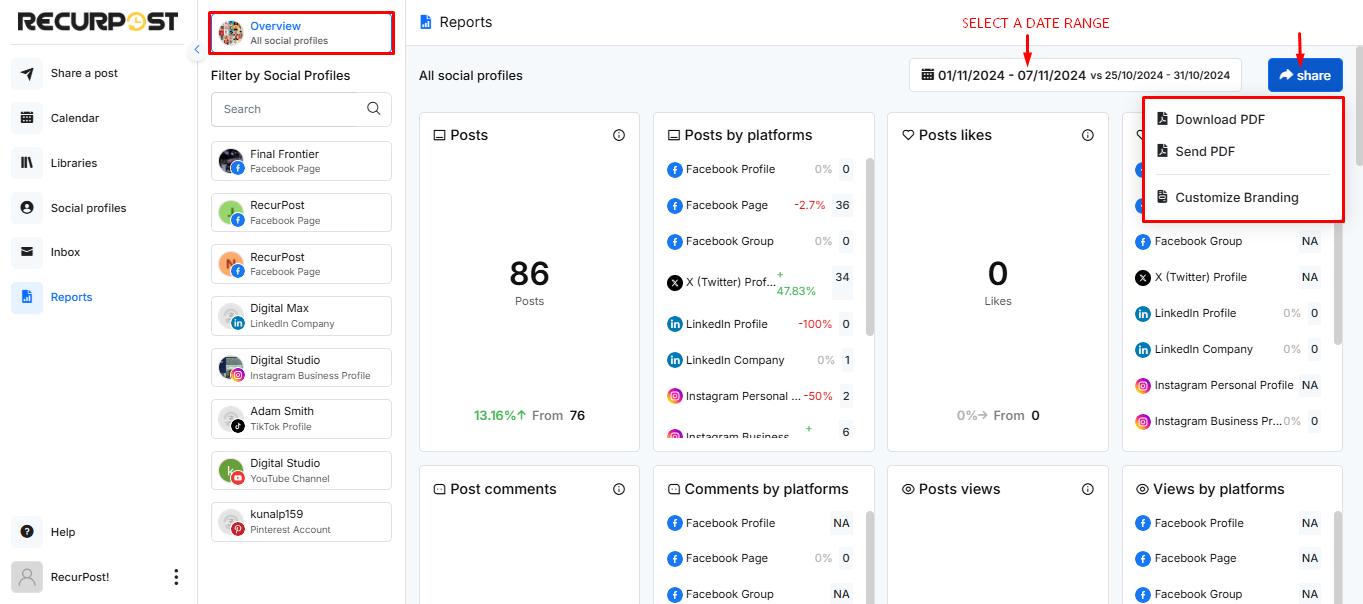The height and width of the screenshot is (604, 1363).
Task: Click the blue share button
Action: tap(1305, 75)
